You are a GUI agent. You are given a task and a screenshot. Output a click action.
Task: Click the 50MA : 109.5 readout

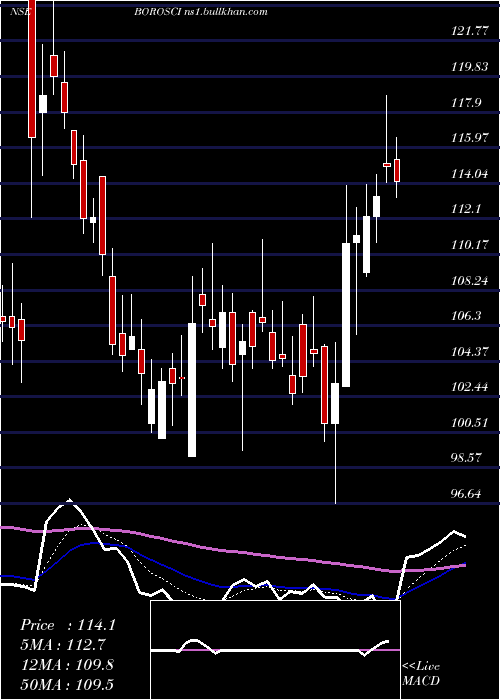click(67, 685)
